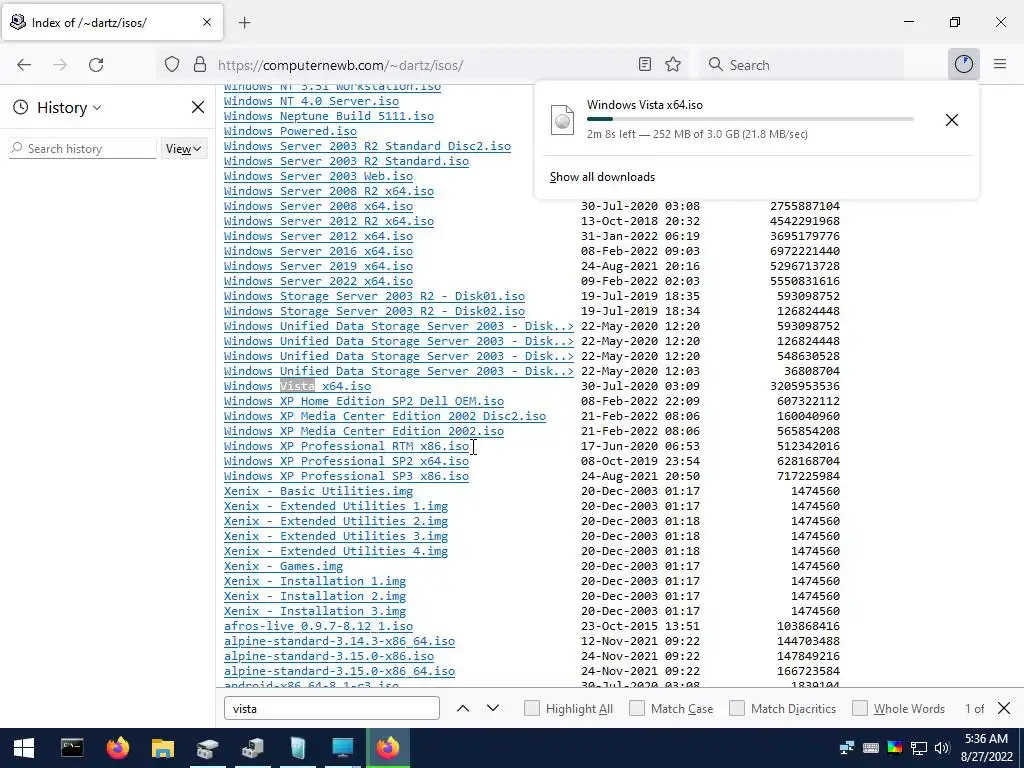Click the URL address bar
1024x768 pixels.
424,65
